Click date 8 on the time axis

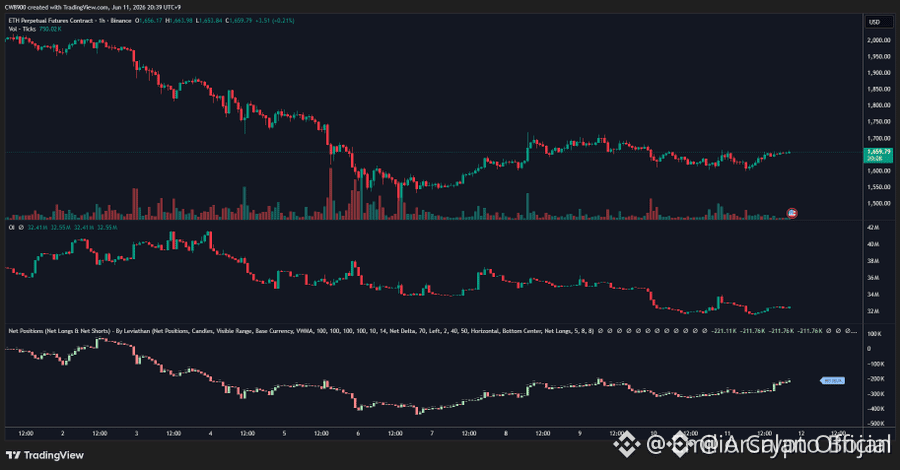[x=506, y=433]
